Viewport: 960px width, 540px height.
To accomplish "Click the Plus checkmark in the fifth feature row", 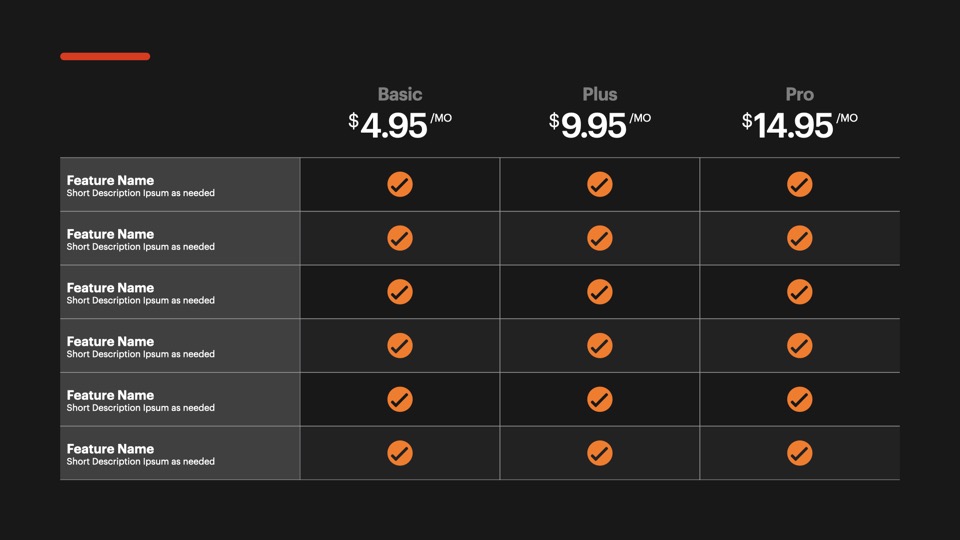I will [600, 399].
